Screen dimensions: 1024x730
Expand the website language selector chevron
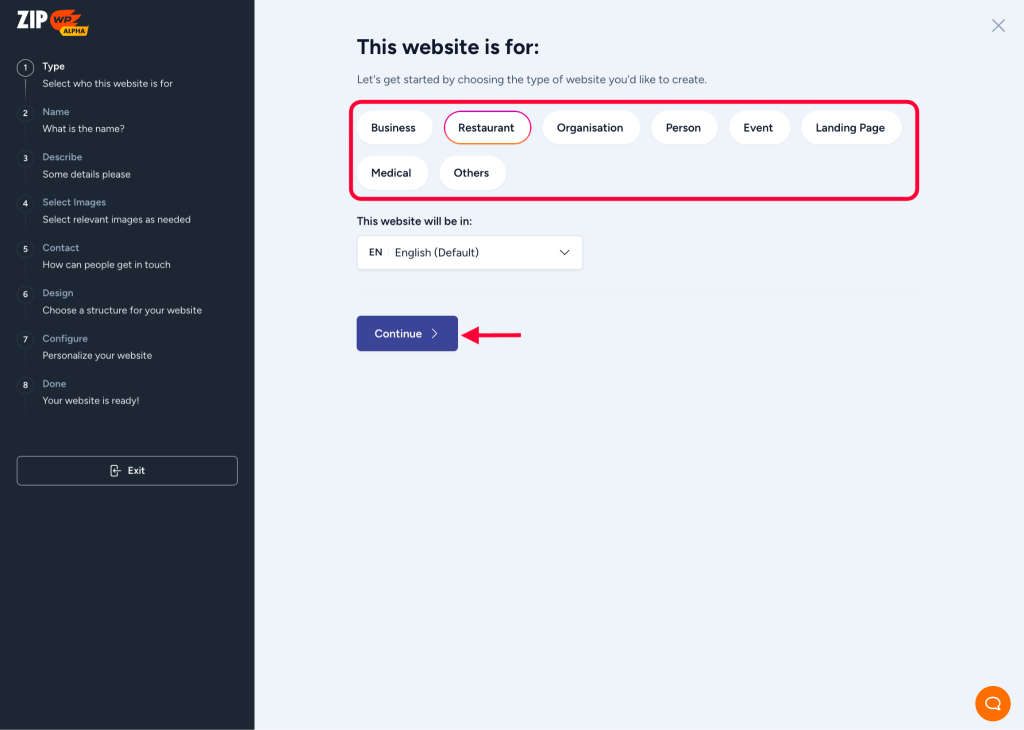tap(566, 252)
